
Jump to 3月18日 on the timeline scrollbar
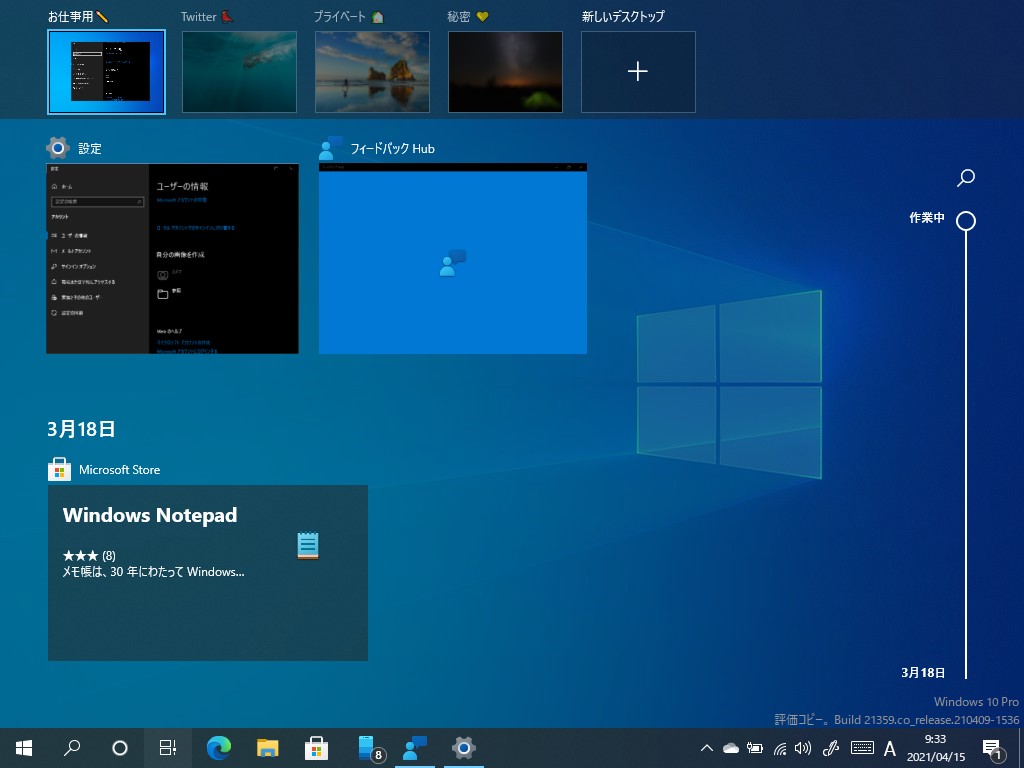(923, 673)
